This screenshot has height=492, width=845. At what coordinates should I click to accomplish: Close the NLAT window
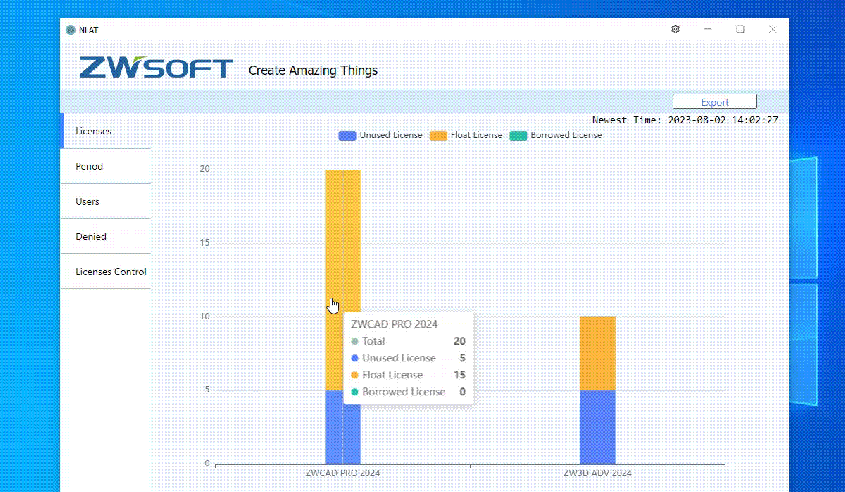(772, 29)
